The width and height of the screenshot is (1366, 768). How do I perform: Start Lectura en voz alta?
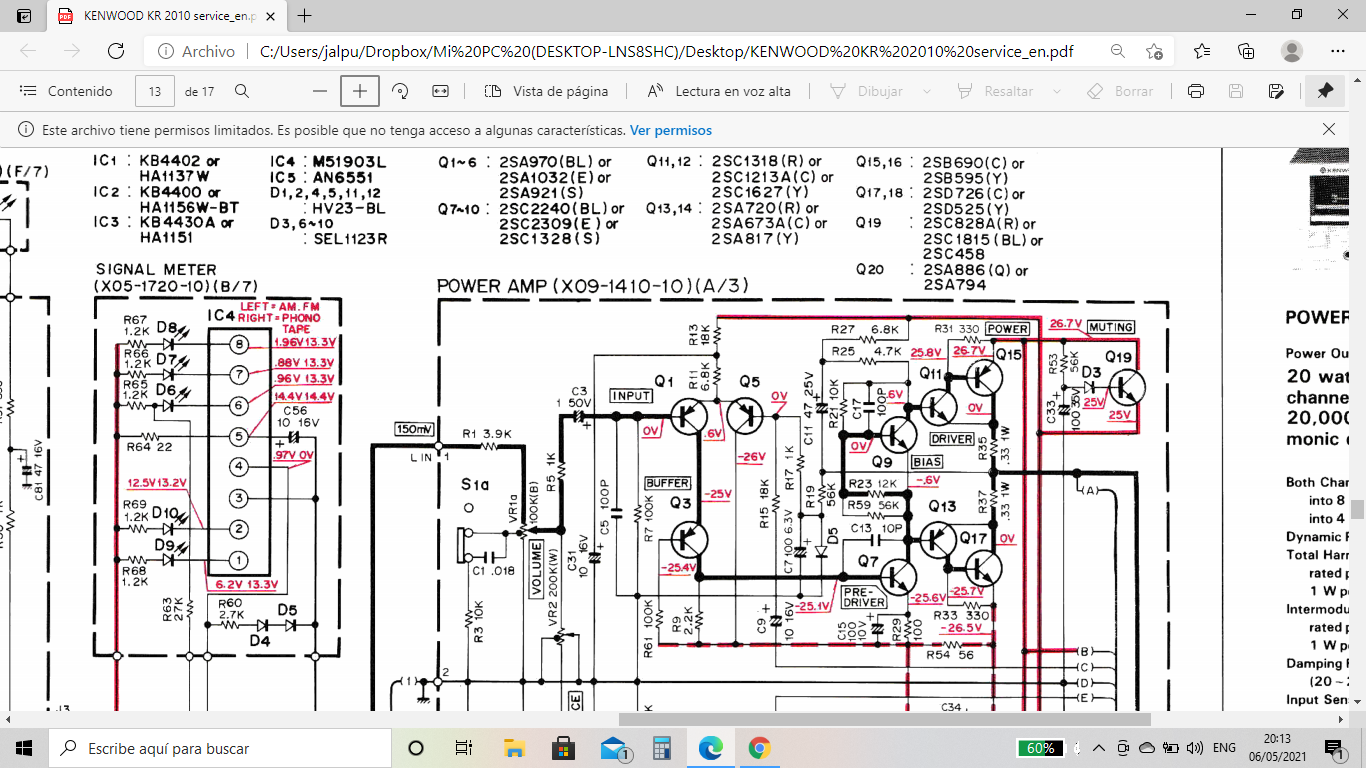click(719, 91)
